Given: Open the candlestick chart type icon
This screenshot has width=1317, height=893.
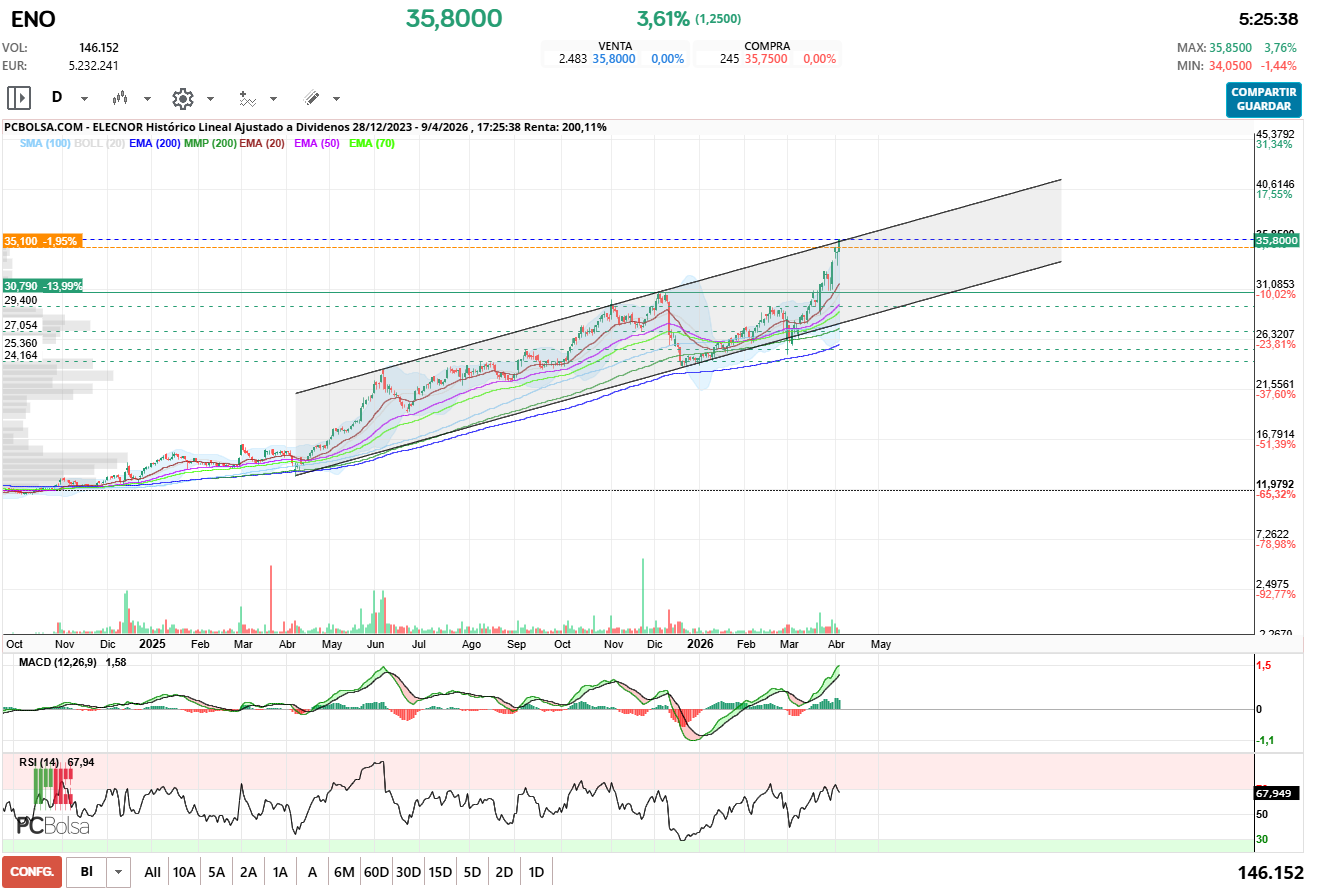Looking at the screenshot, I should pyautogui.click(x=120, y=98).
